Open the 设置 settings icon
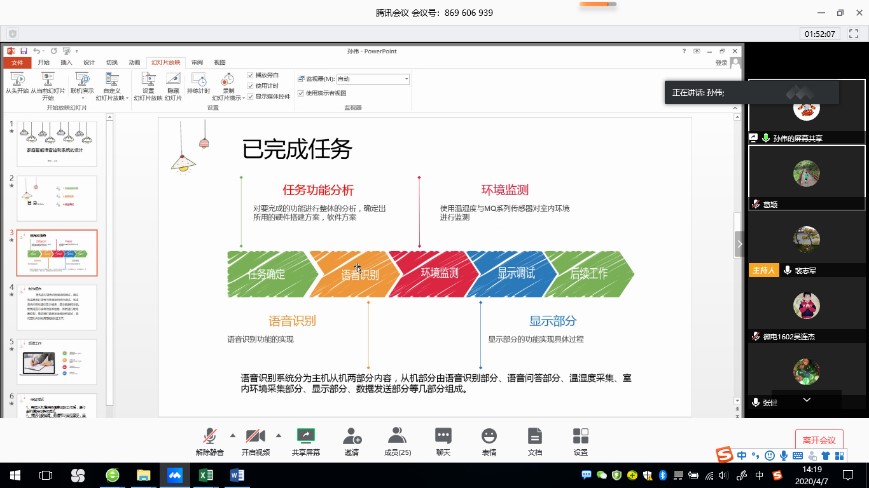The image size is (869, 488). coord(581,436)
